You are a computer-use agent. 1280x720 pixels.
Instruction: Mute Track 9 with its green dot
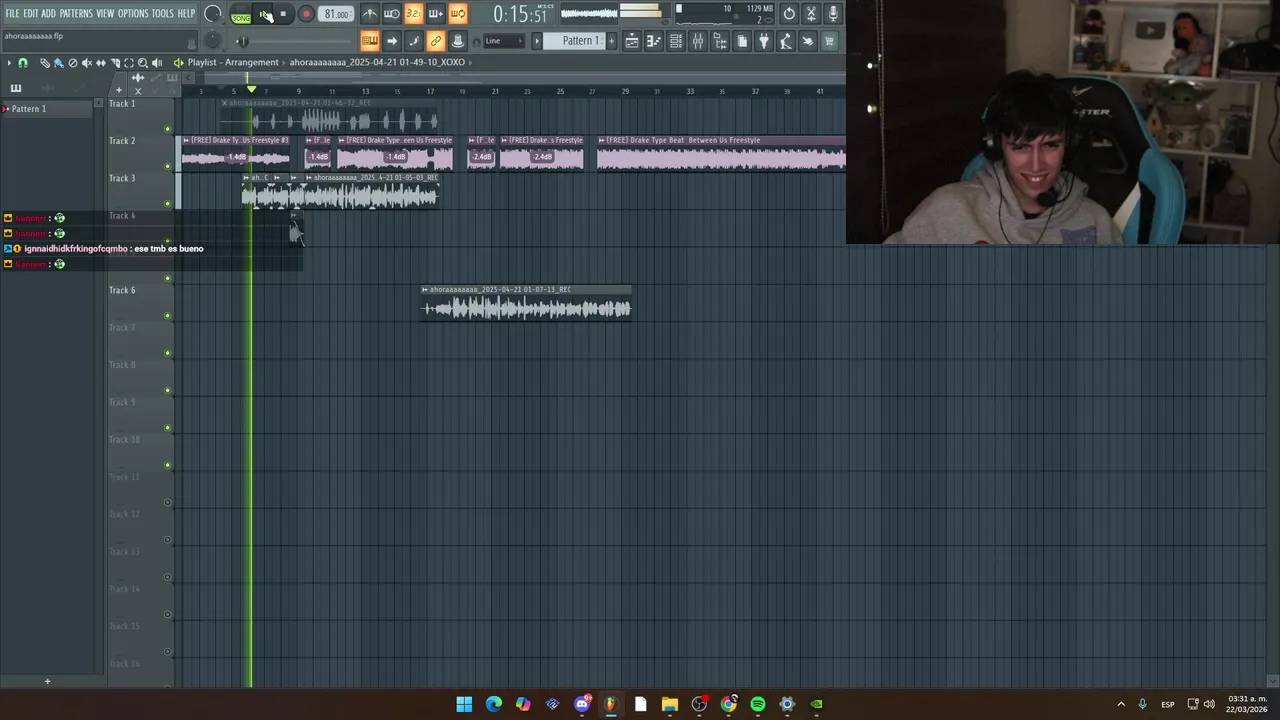click(x=167, y=428)
